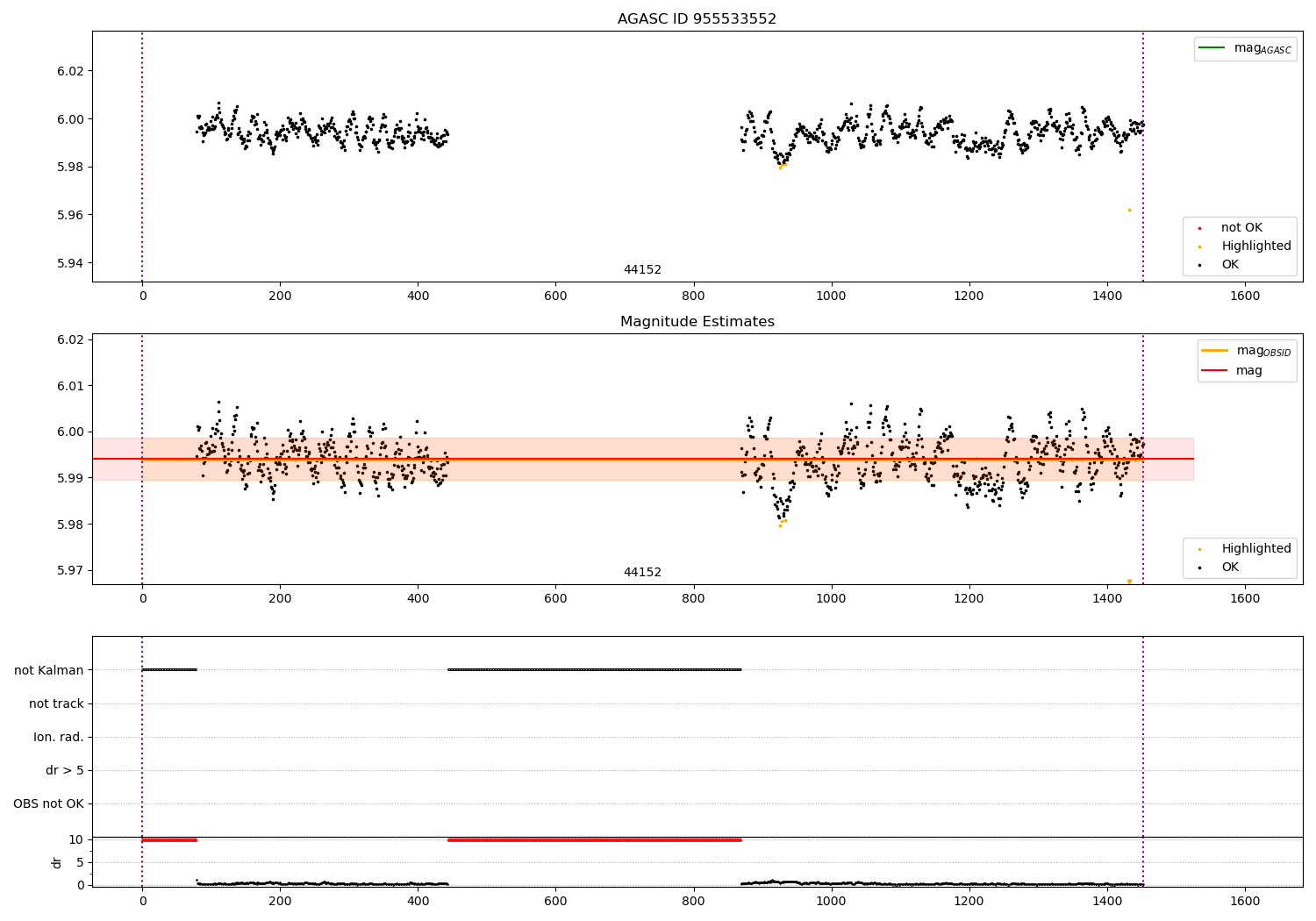
Task: Click the 'not Kalman' axis label
Action: click(x=49, y=670)
